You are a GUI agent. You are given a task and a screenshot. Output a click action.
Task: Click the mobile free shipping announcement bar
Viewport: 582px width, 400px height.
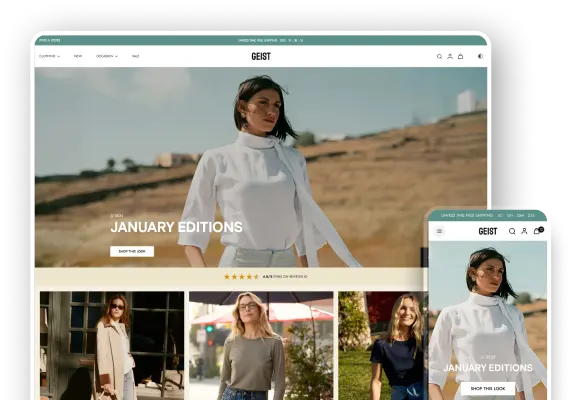[x=488, y=215]
